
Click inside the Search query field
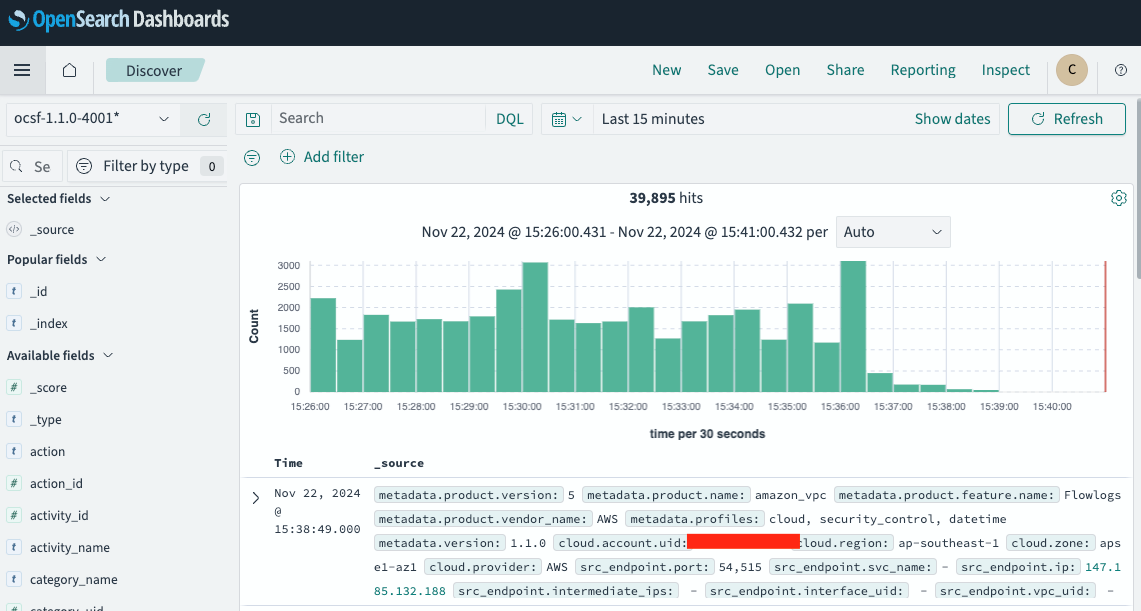(x=380, y=119)
